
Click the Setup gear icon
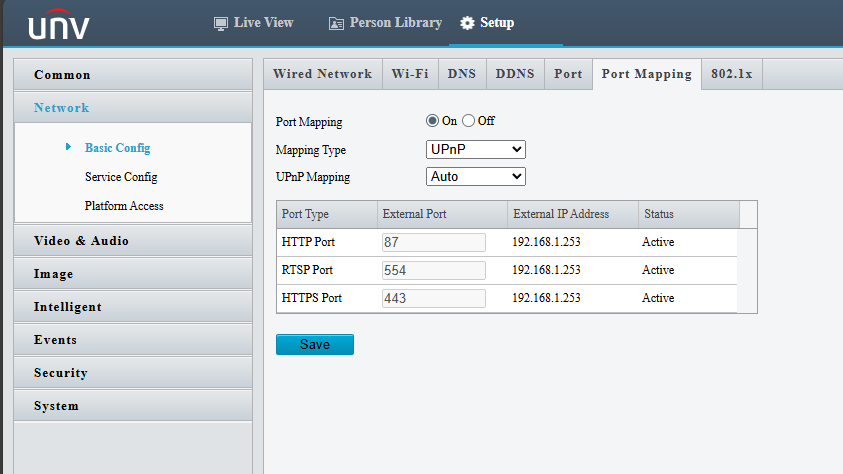(x=467, y=23)
